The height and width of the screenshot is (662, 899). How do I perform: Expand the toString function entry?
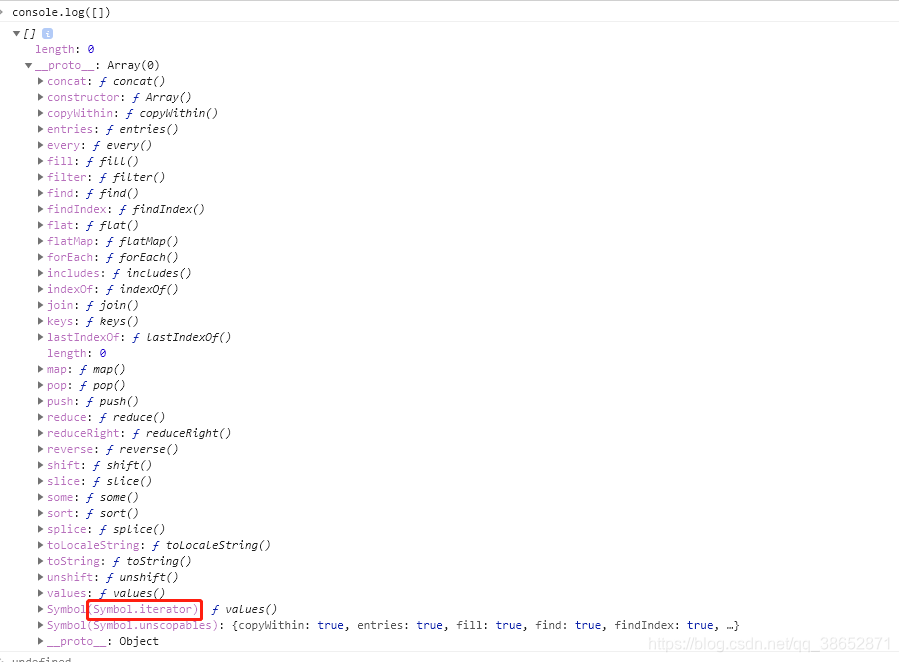click(41, 562)
